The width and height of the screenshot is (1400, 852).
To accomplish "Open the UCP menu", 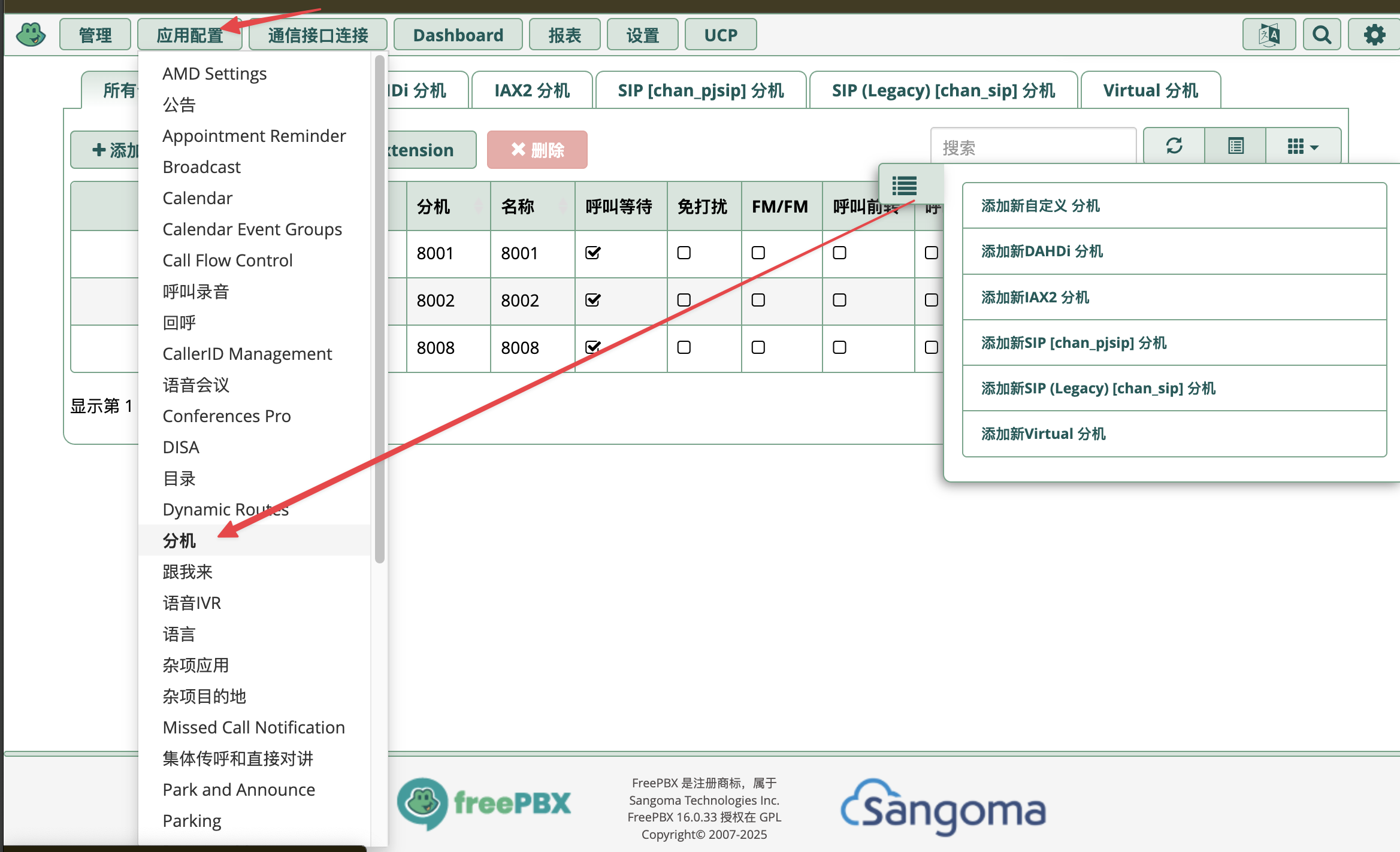I will [721, 35].
